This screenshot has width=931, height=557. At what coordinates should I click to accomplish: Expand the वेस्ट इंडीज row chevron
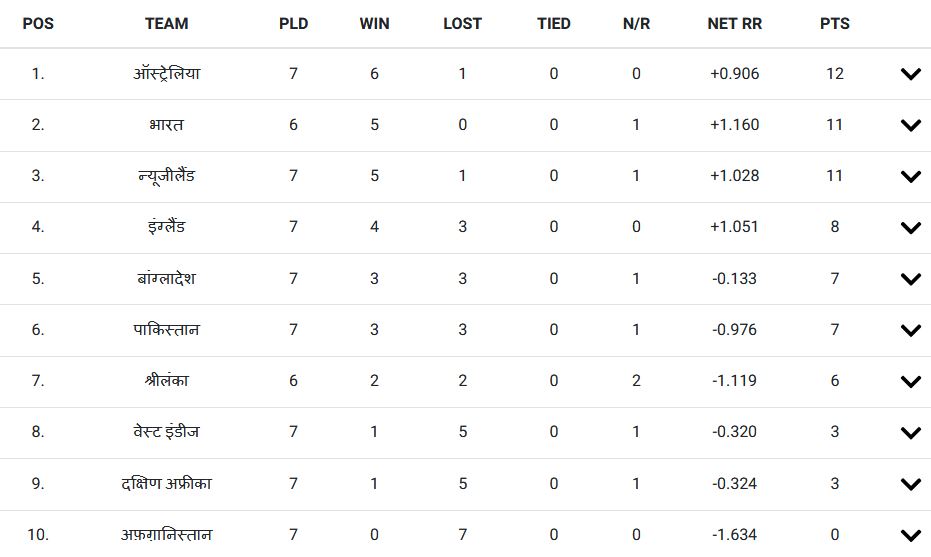point(910,433)
